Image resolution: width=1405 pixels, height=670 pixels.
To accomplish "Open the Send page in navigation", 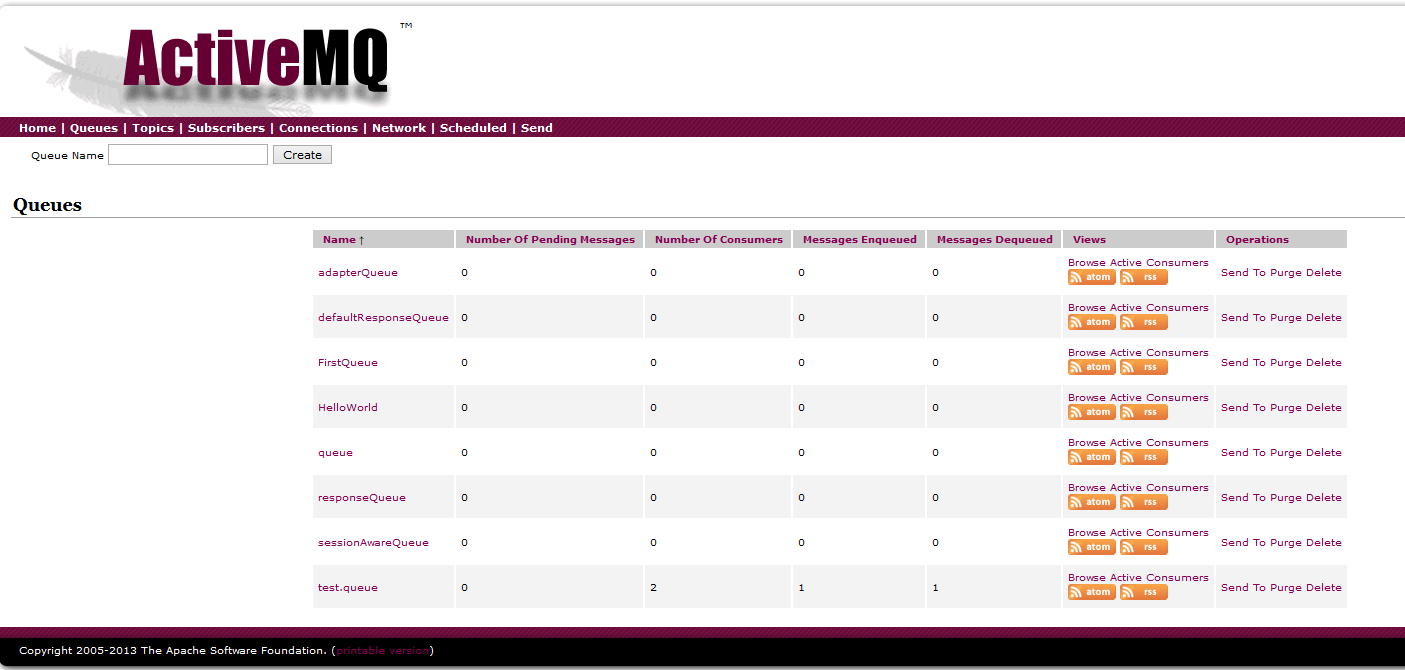I will [x=537, y=128].
